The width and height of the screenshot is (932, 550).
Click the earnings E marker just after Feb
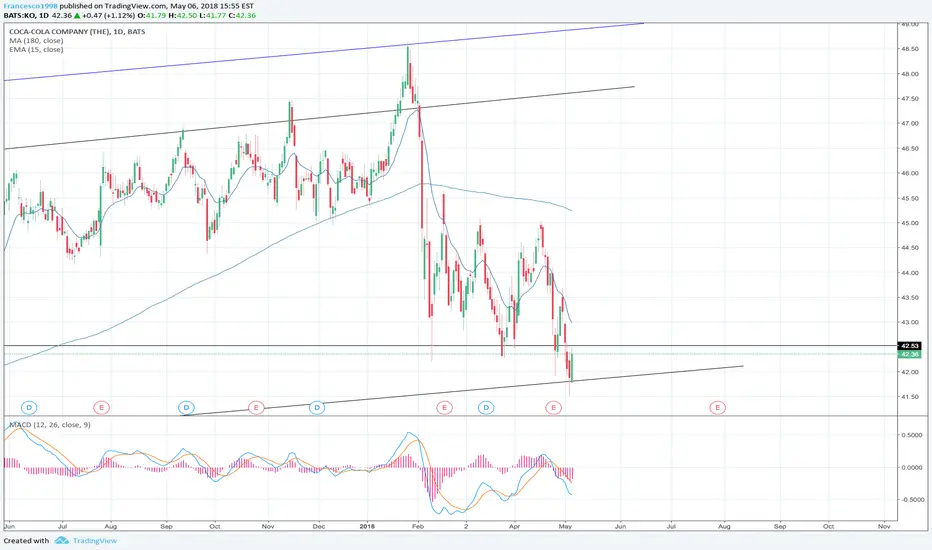(444, 407)
